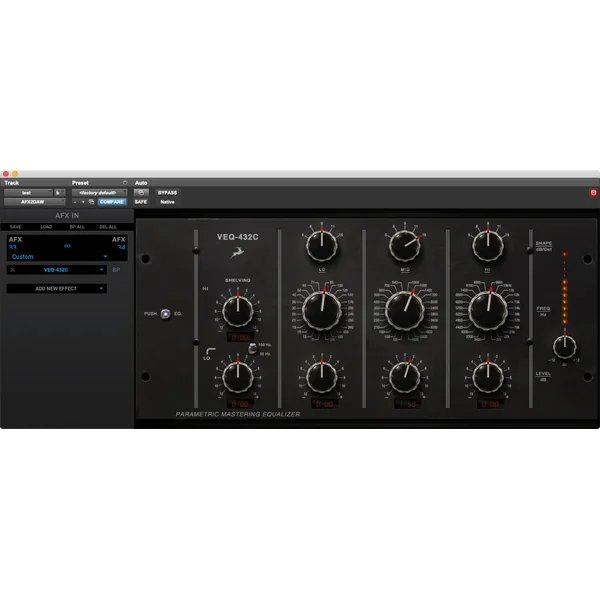600x600 pixels.
Task: Select previous preset with the minus button
Action: [x=75, y=202]
